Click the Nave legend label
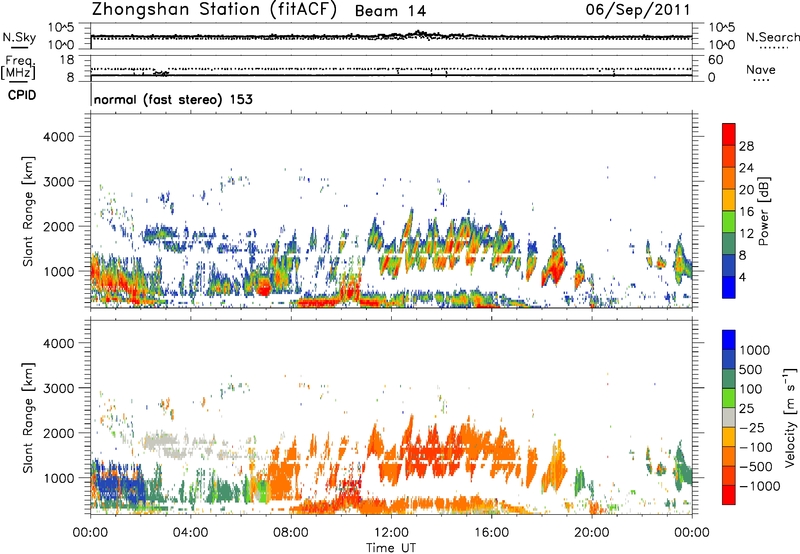 point(761,69)
